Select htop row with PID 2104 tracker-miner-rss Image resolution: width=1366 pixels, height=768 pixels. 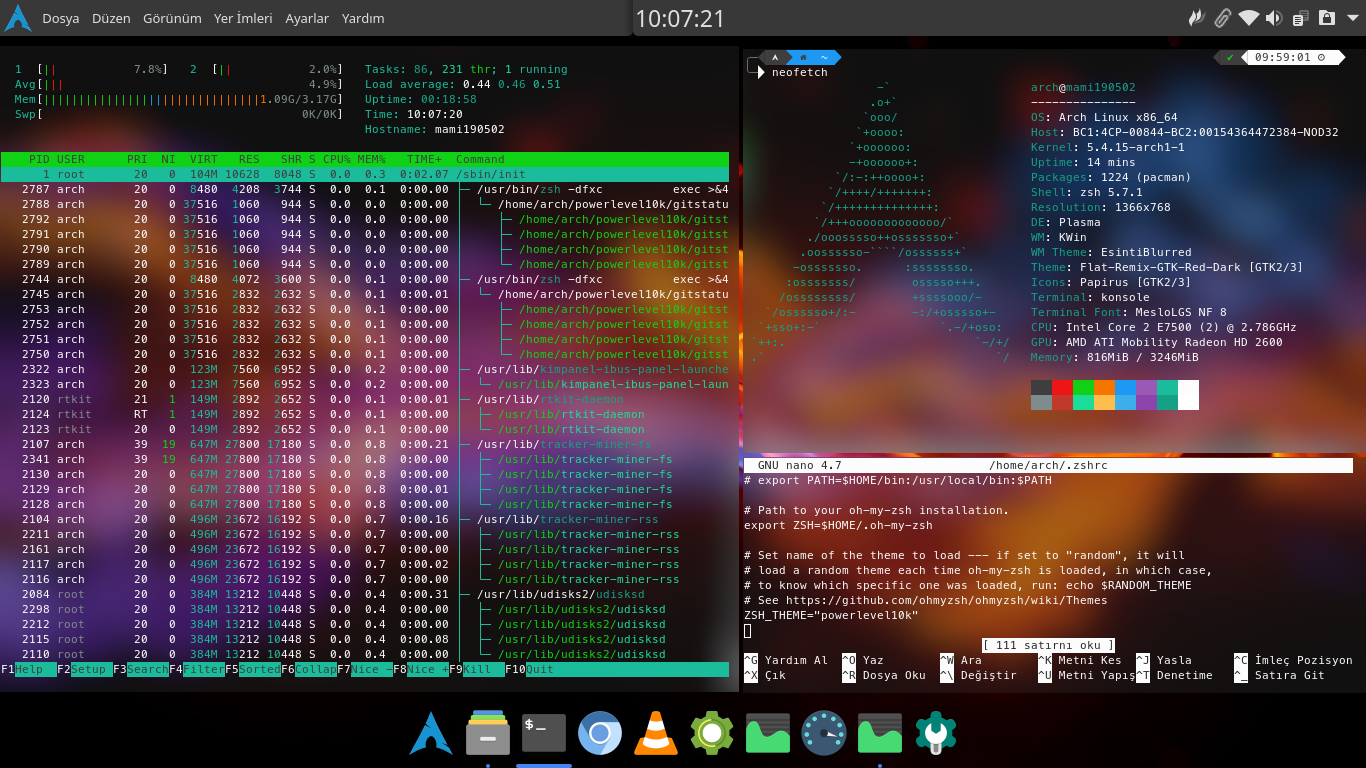point(365,519)
